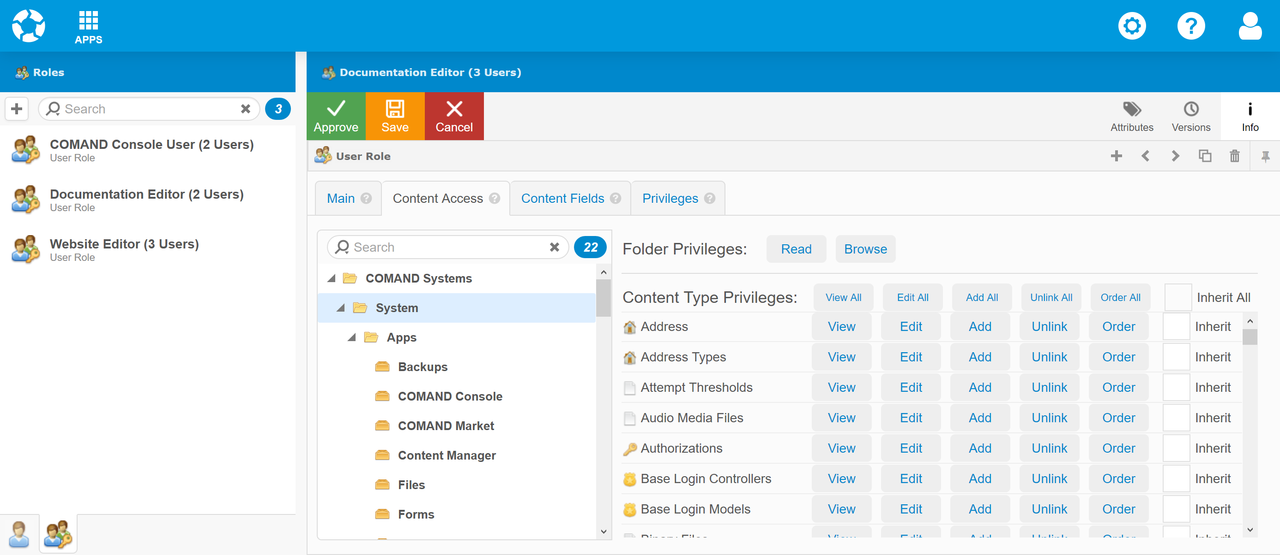Collapse the System folder node
The image size is (1280, 555).
342,308
